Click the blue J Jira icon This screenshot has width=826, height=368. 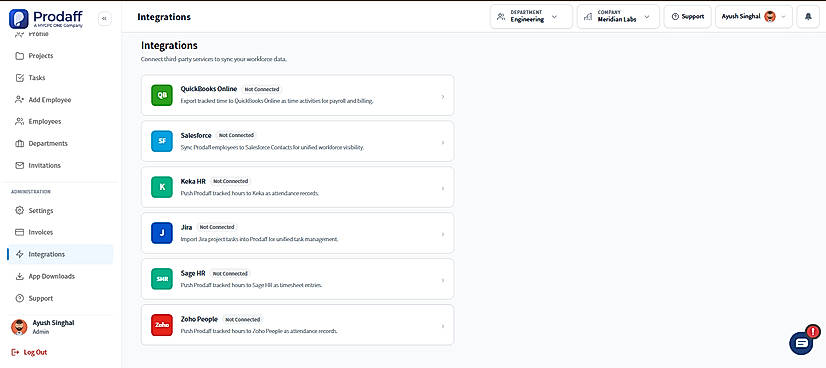pos(162,233)
